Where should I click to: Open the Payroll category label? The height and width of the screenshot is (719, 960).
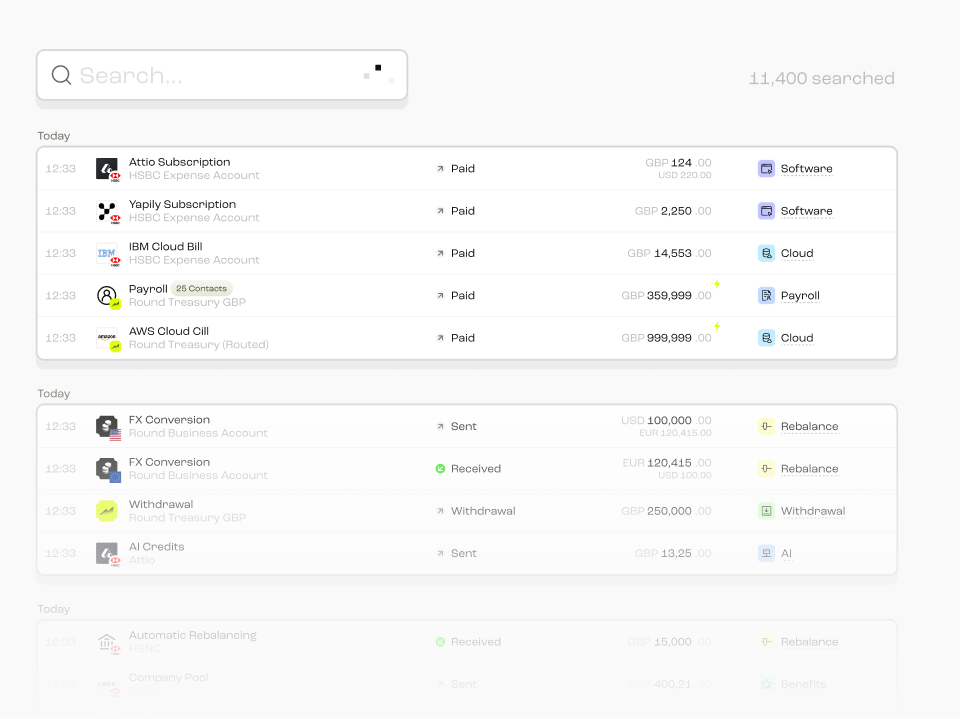[x=800, y=295]
